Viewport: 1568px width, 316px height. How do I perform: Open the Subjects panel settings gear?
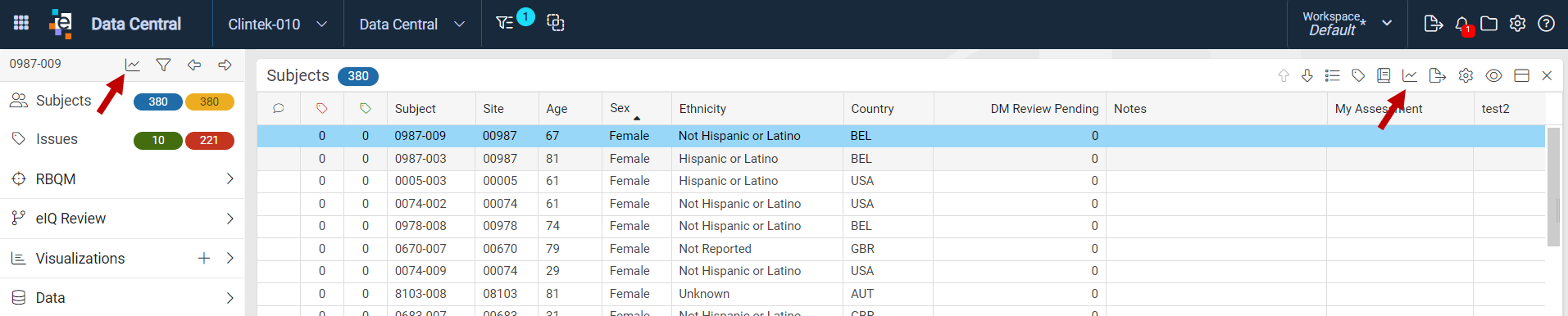pyautogui.click(x=1466, y=75)
